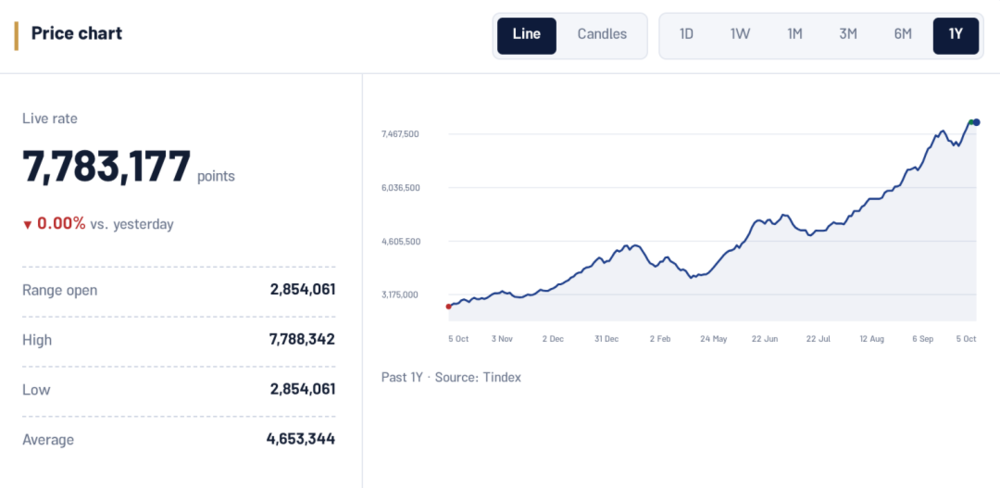Switch to Line chart view
1000x488 pixels.
coord(527,36)
